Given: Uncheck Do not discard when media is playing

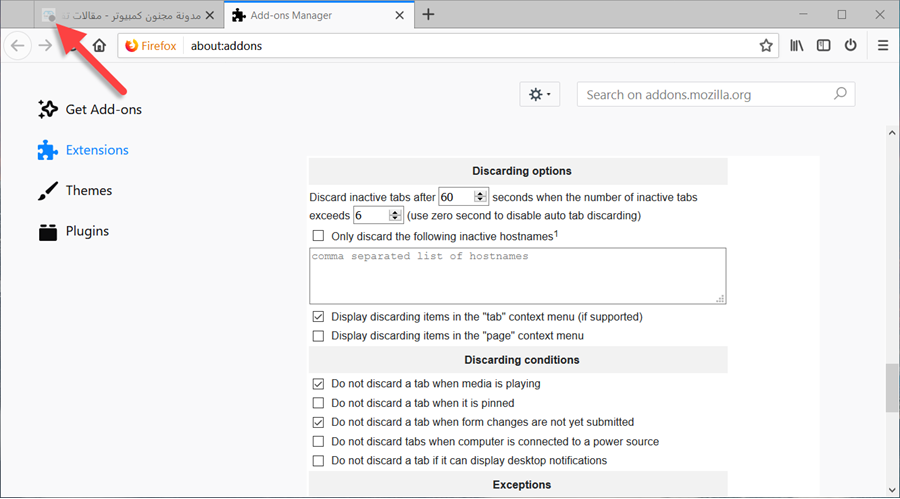Looking at the screenshot, I should [318, 384].
